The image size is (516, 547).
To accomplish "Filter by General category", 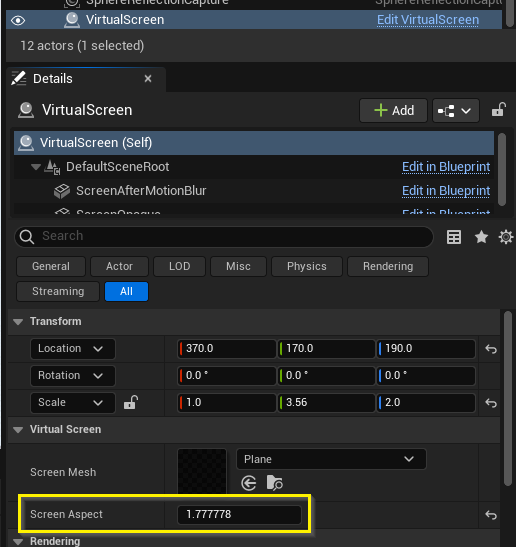I will click(51, 267).
